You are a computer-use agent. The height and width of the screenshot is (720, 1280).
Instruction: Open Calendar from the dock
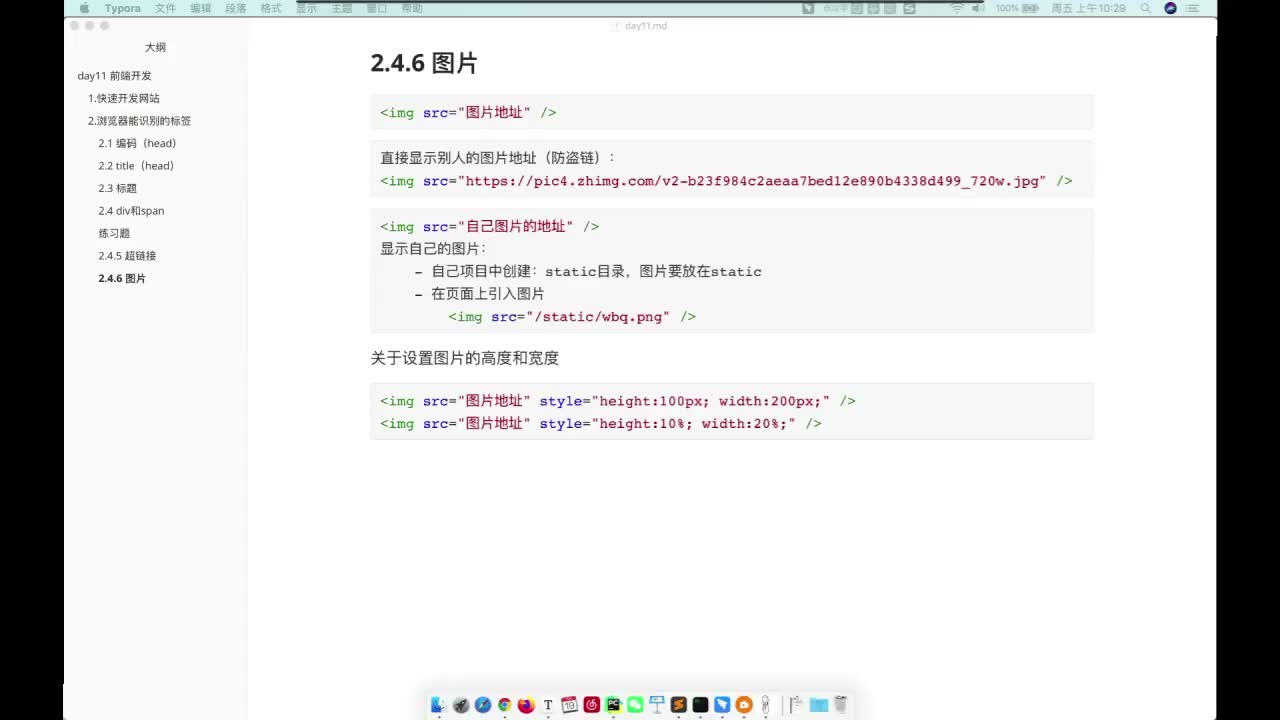coord(570,705)
